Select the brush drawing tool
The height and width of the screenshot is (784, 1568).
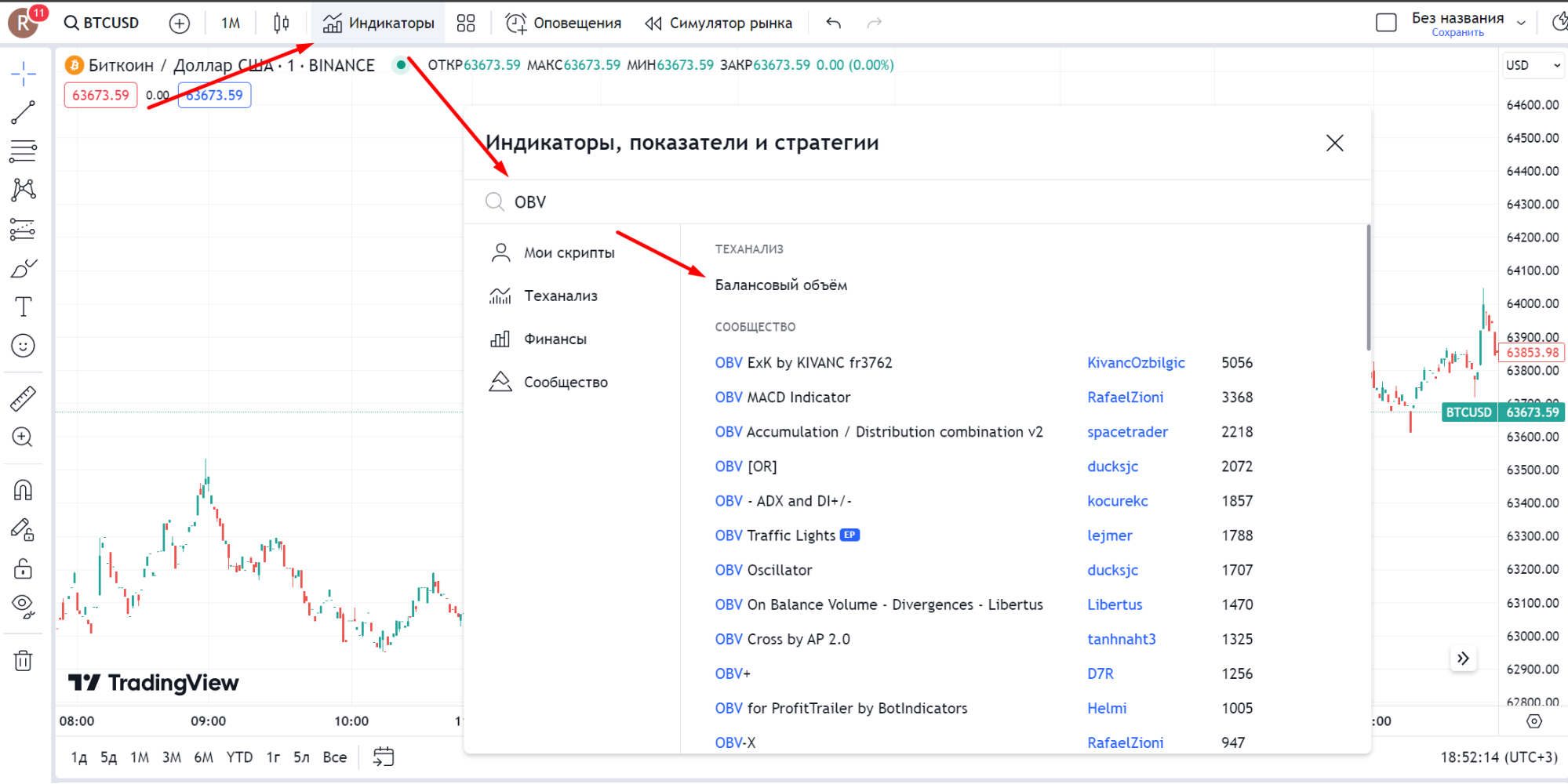(23, 267)
